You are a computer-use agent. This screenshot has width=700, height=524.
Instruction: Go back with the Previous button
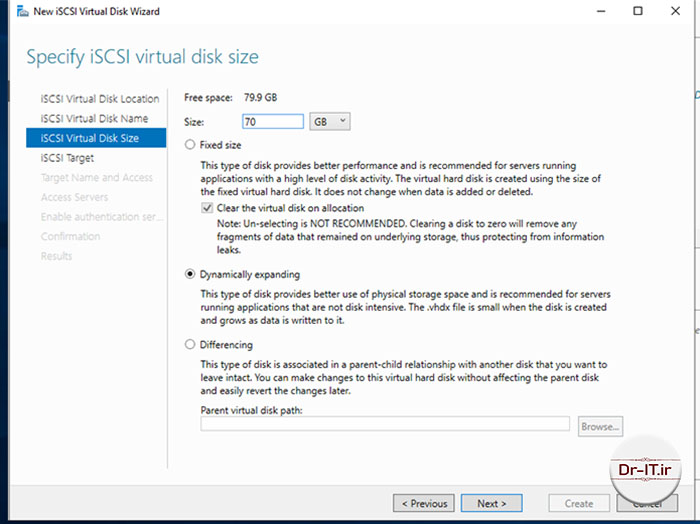click(x=430, y=503)
